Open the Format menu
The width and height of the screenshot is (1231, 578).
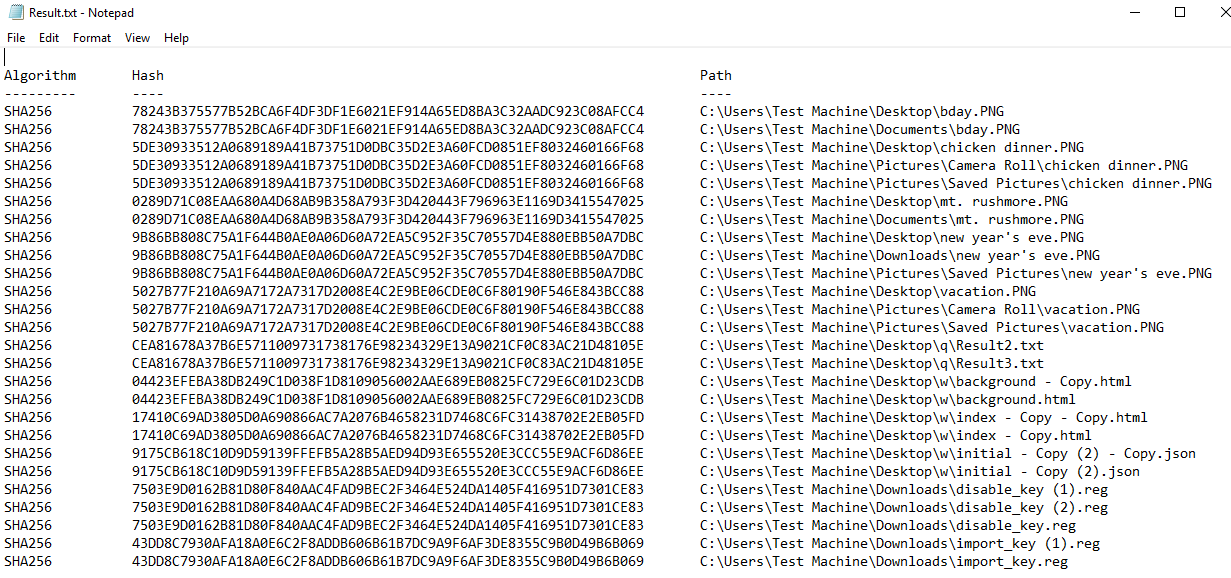point(92,38)
